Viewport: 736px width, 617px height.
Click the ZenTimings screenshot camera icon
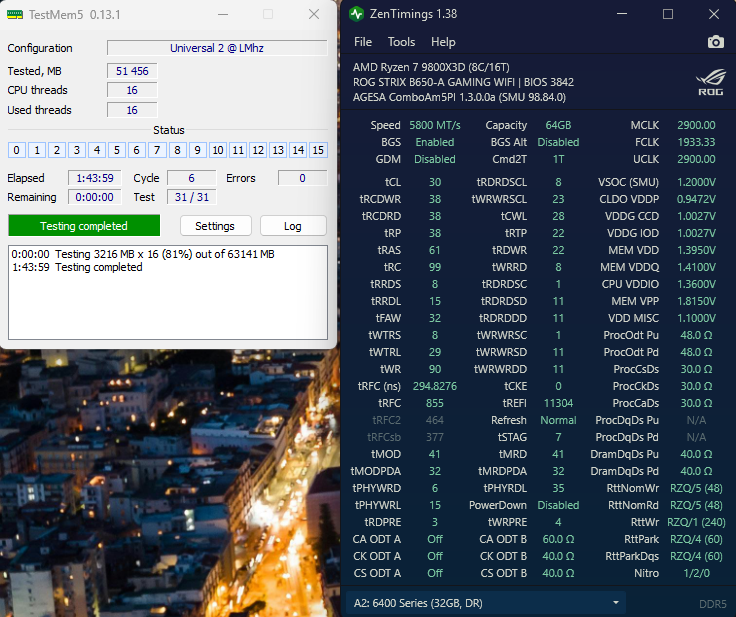(x=715, y=42)
